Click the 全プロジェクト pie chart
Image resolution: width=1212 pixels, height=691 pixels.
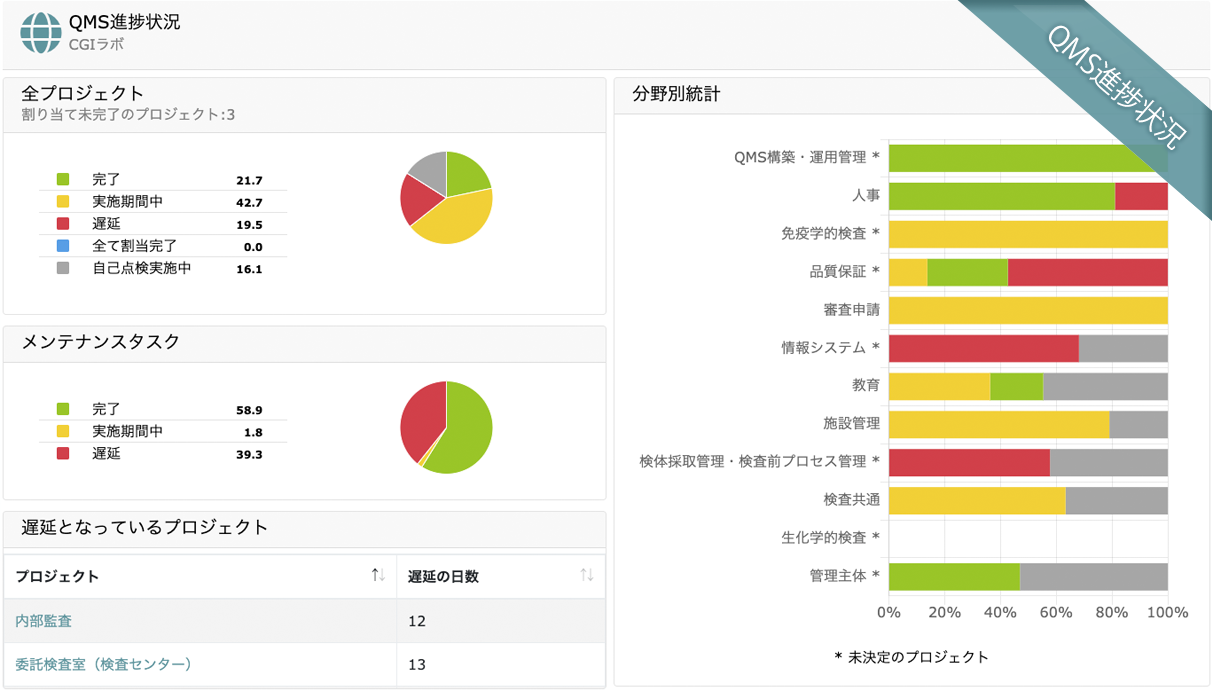[446, 198]
